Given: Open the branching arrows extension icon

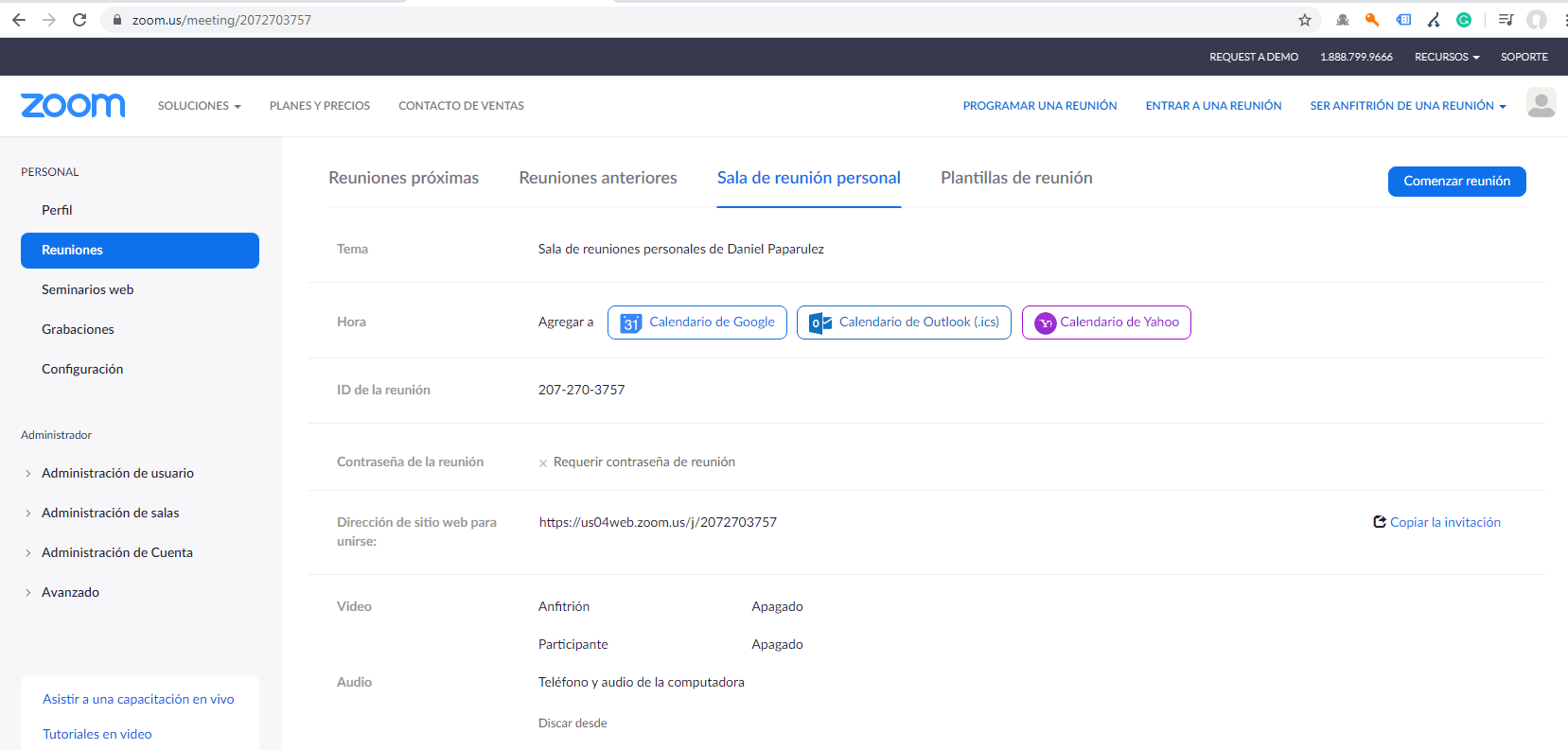Looking at the screenshot, I should coord(1434,20).
